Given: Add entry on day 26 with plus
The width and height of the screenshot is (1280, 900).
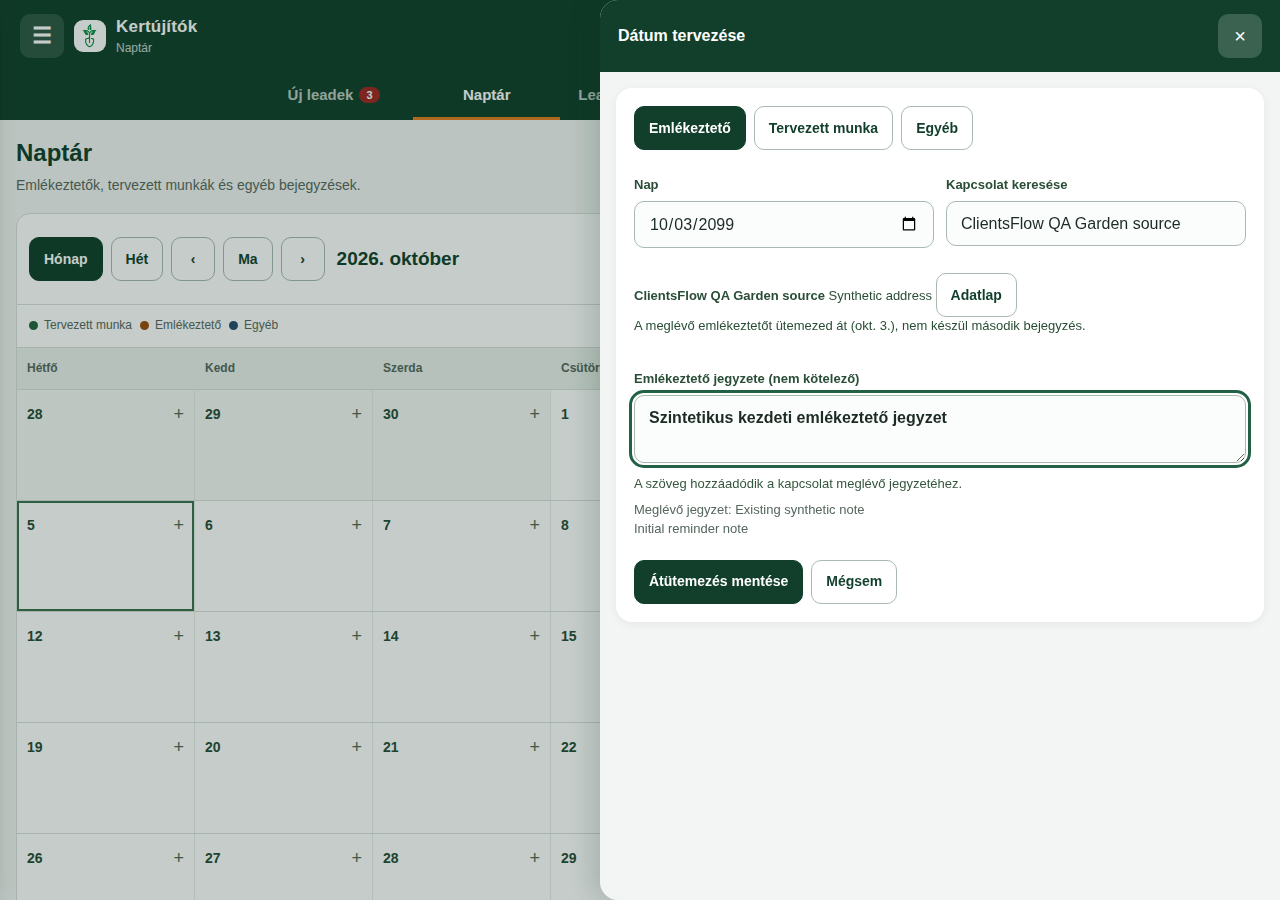Looking at the screenshot, I should (x=179, y=857).
